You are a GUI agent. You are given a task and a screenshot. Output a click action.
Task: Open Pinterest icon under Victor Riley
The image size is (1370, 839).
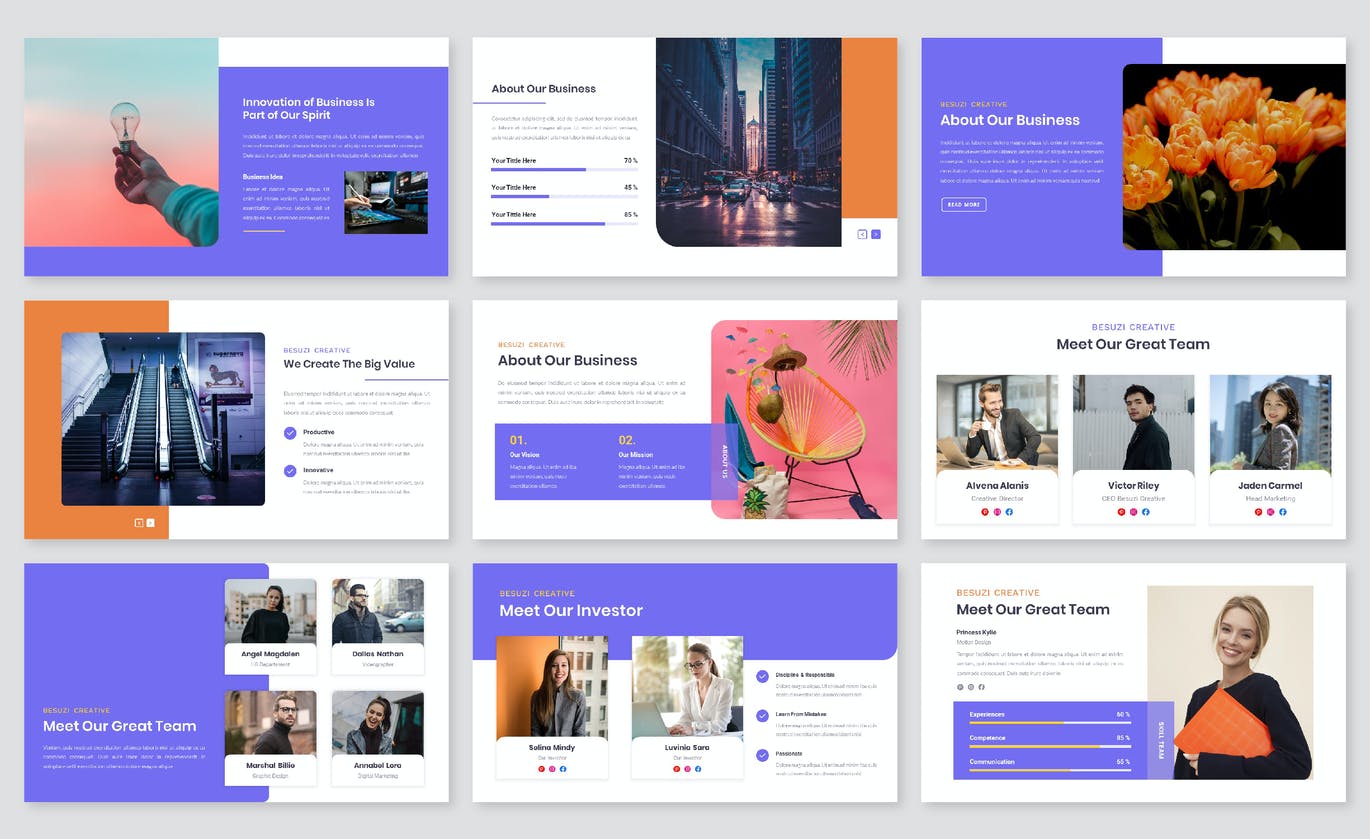click(1121, 512)
